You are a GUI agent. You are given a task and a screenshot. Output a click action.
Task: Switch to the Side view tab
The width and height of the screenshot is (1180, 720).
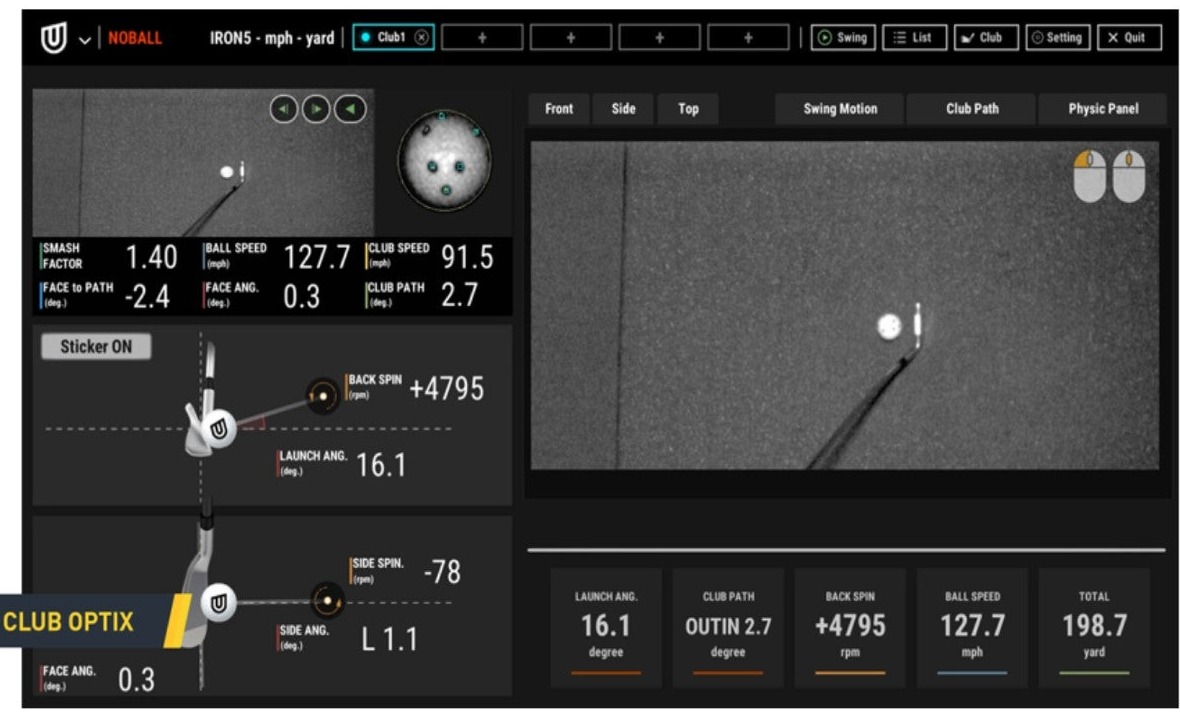(x=623, y=109)
